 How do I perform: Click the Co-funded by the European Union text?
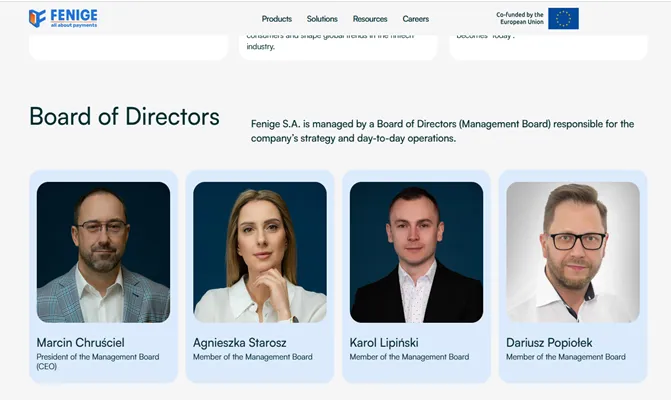coord(520,18)
